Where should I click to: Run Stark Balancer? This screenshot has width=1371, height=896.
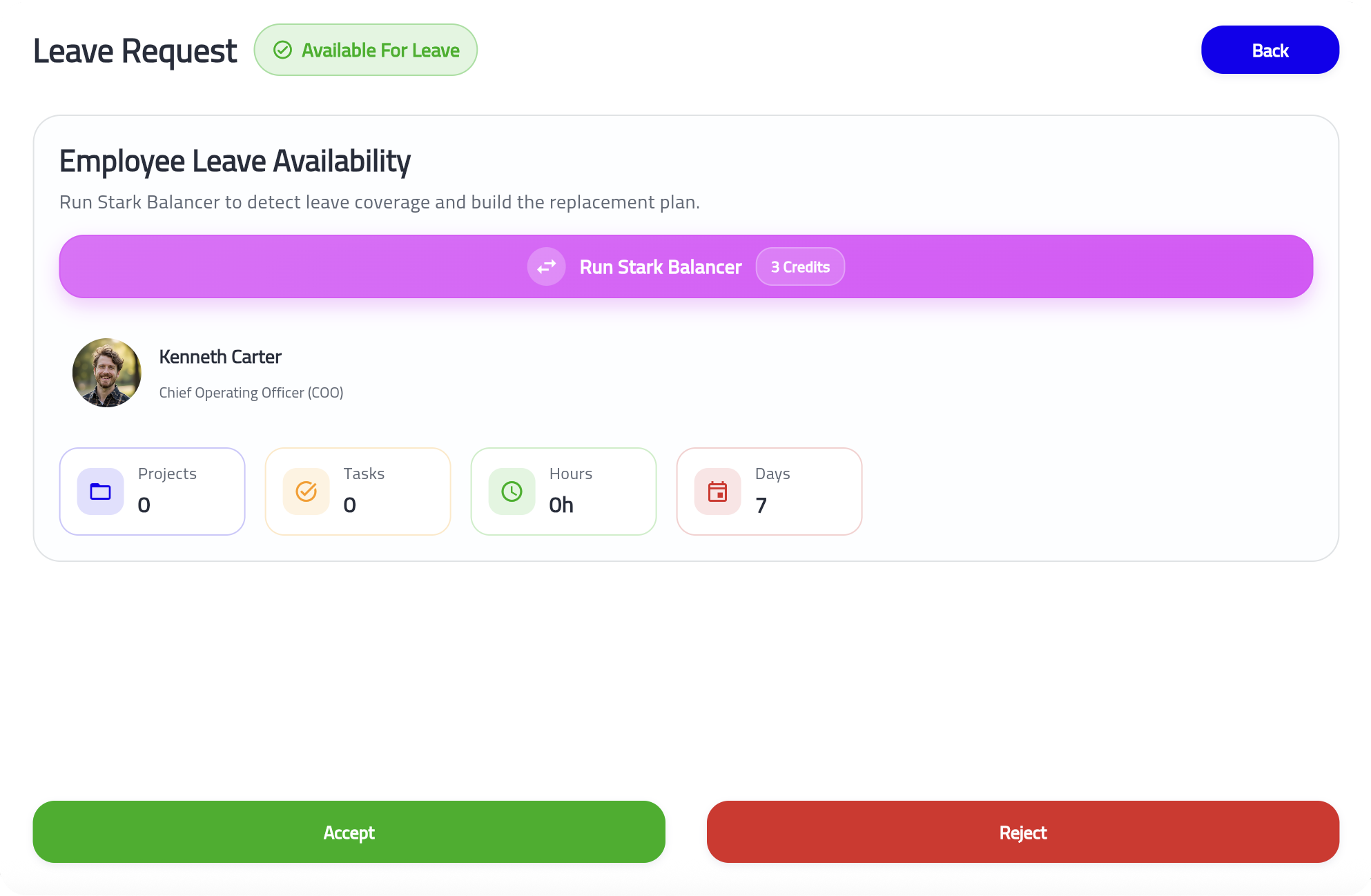pos(660,267)
